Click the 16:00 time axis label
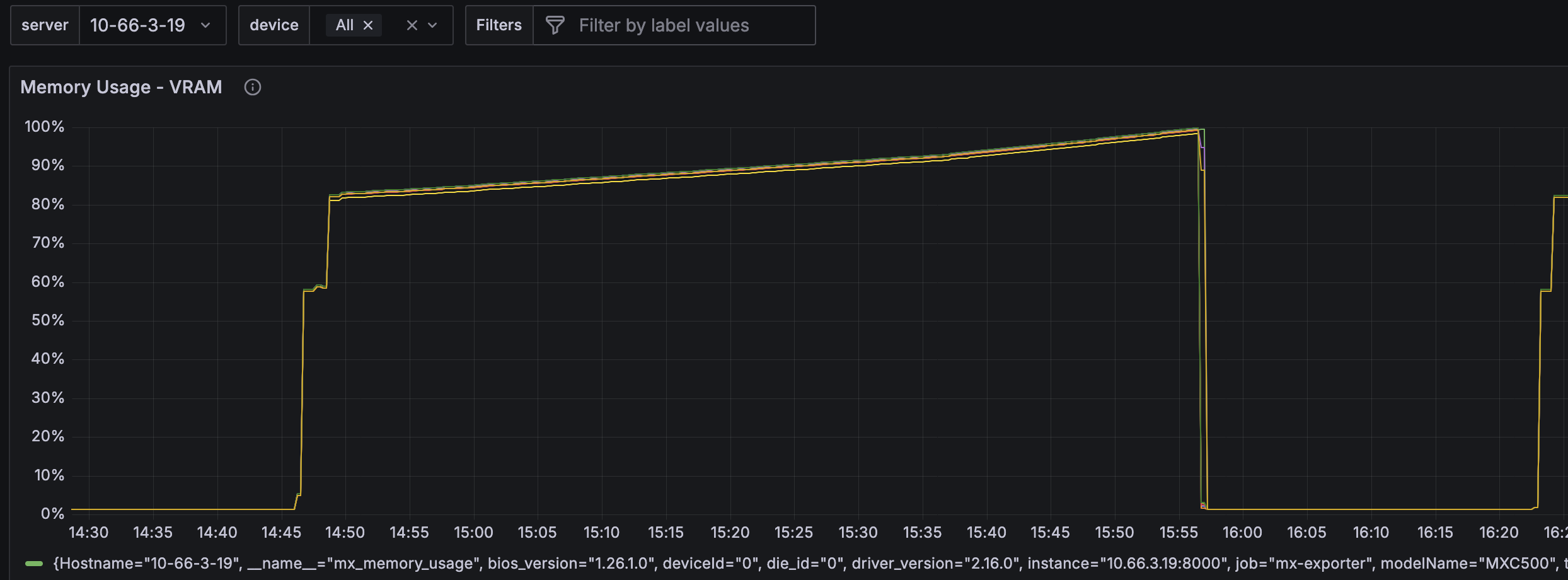 click(x=1242, y=533)
